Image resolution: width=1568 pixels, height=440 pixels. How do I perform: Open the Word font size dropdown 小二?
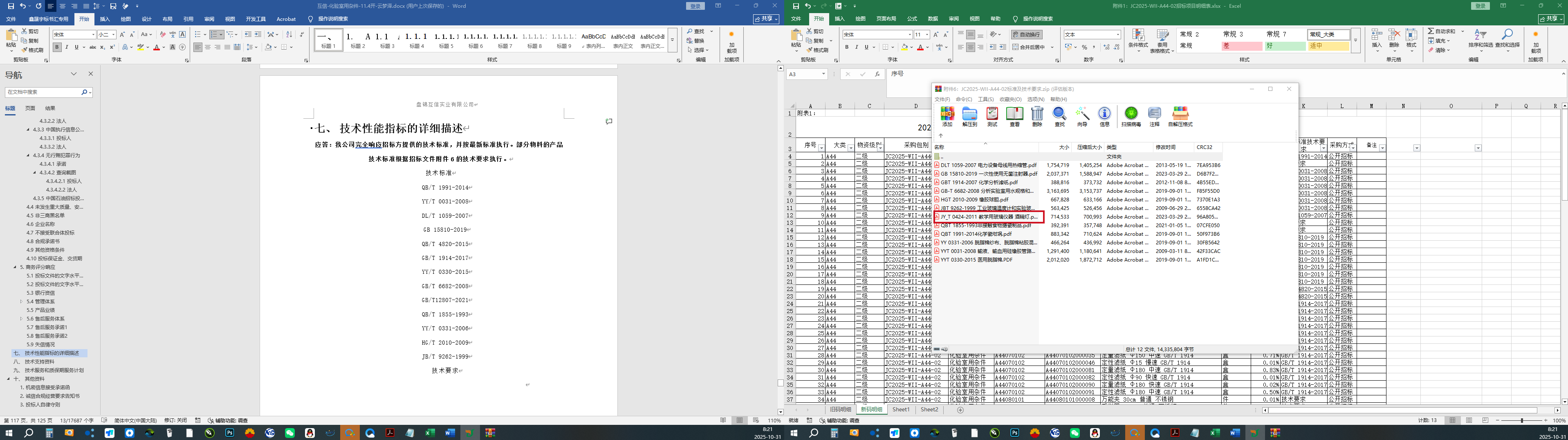[107, 35]
